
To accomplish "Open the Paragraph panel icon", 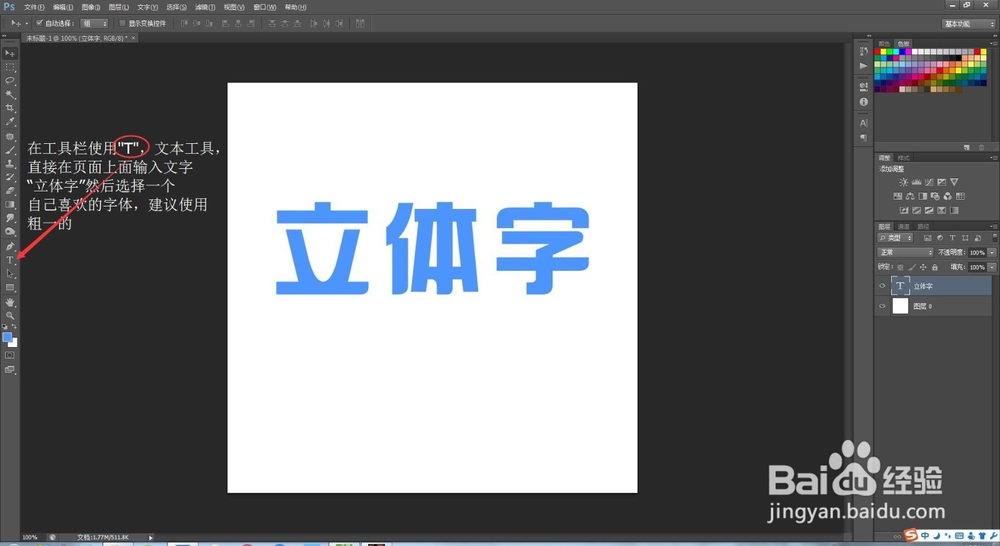I will click(x=864, y=137).
